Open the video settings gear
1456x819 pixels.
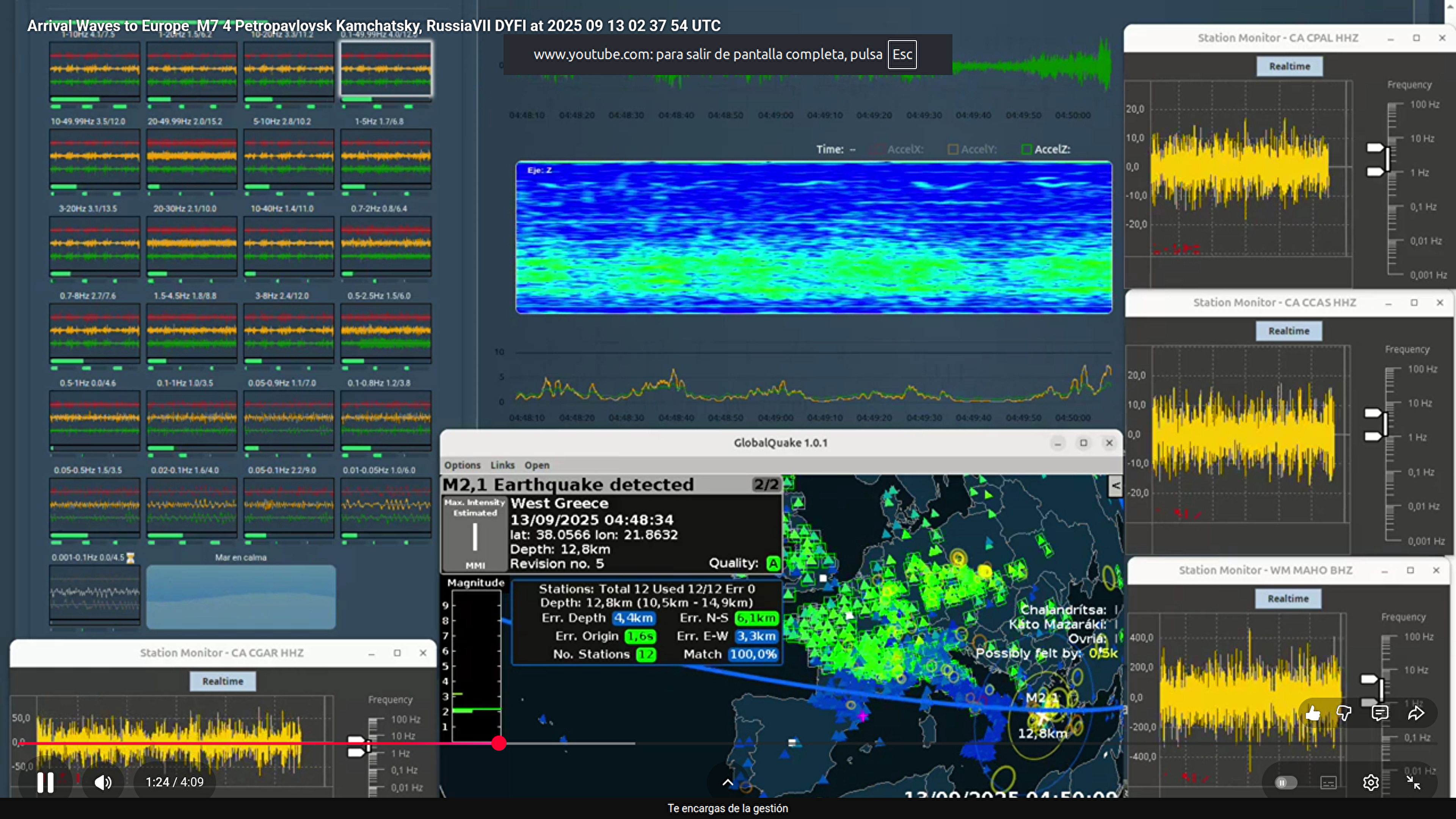click(x=1371, y=782)
